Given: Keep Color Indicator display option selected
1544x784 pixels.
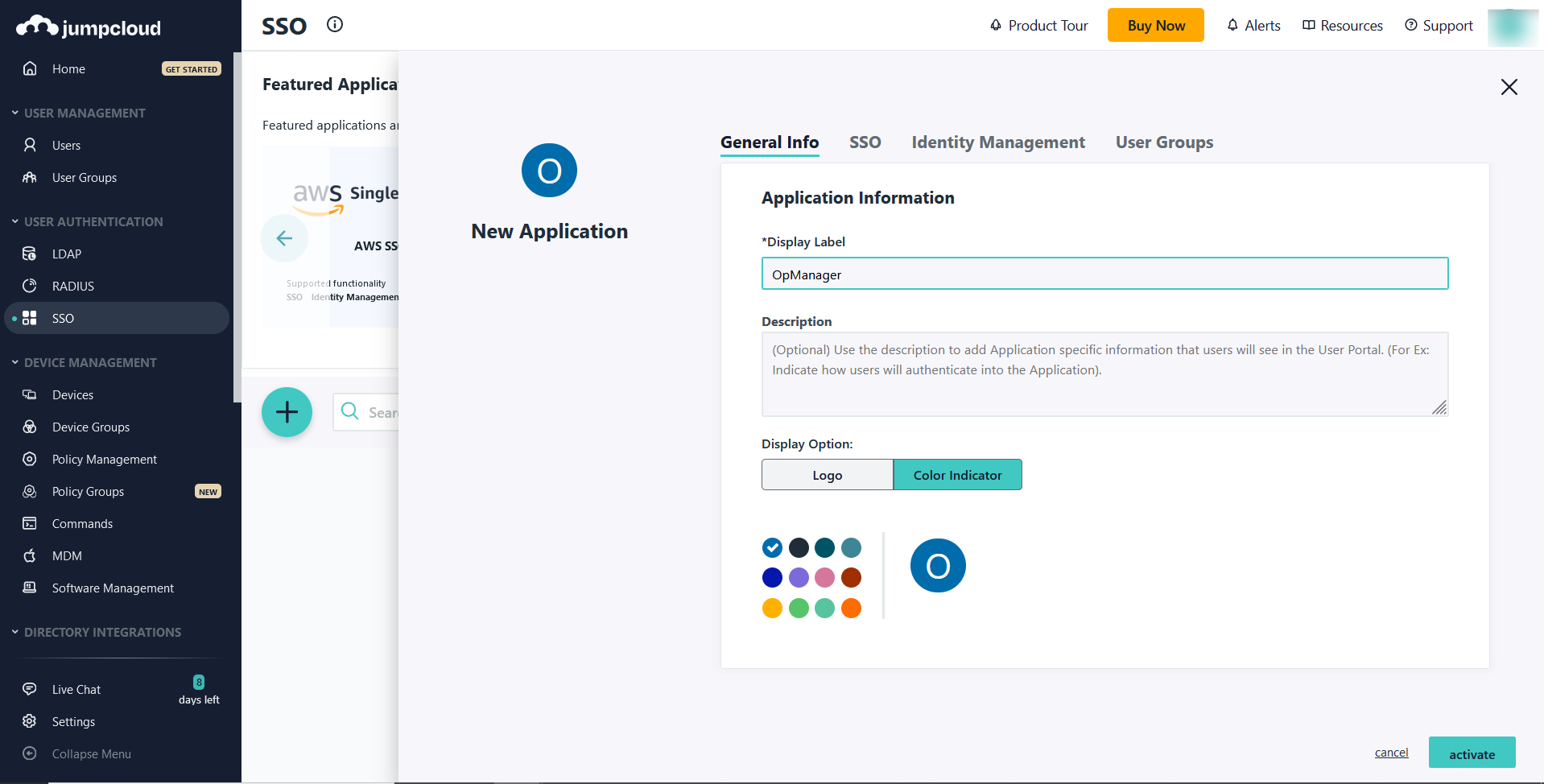Looking at the screenshot, I should point(957,474).
